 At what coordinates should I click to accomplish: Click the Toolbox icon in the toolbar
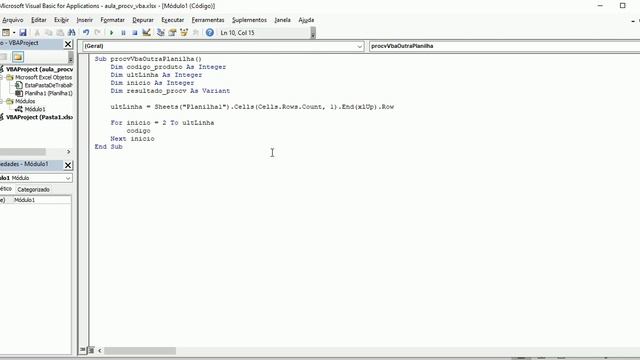tap(196, 33)
